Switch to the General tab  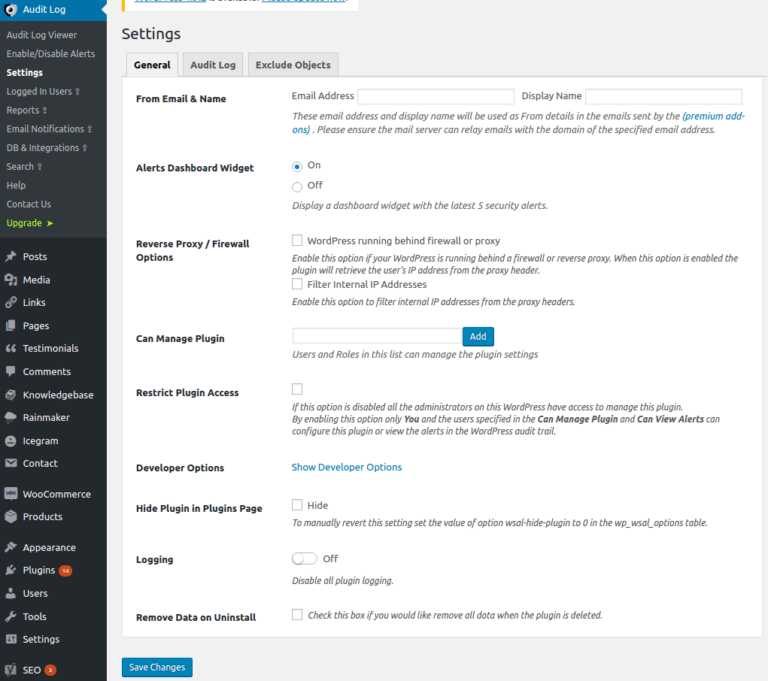click(x=152, y=65)
